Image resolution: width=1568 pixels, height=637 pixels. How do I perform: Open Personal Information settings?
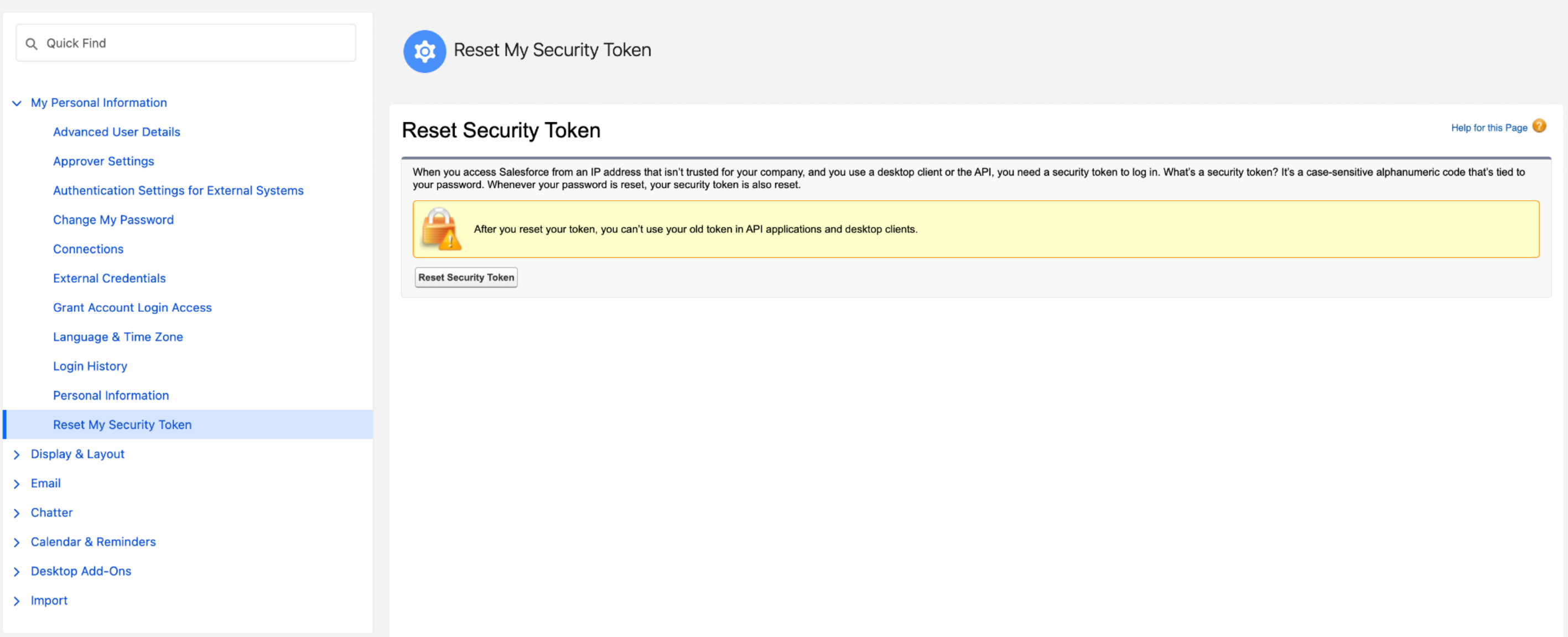pos(111,395)
